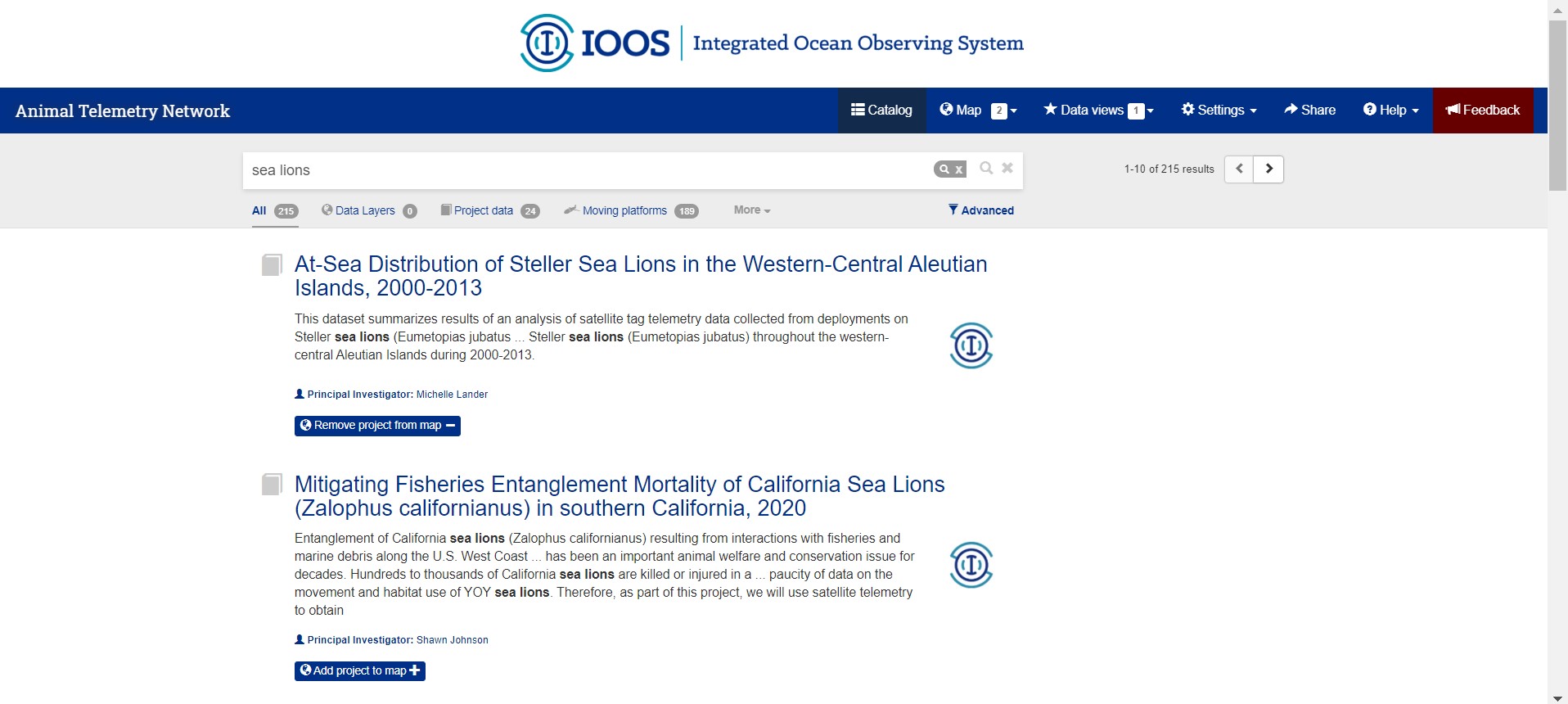Switch to the Moving platforms tab
The image size is (1568, 704).
point(624,210)
